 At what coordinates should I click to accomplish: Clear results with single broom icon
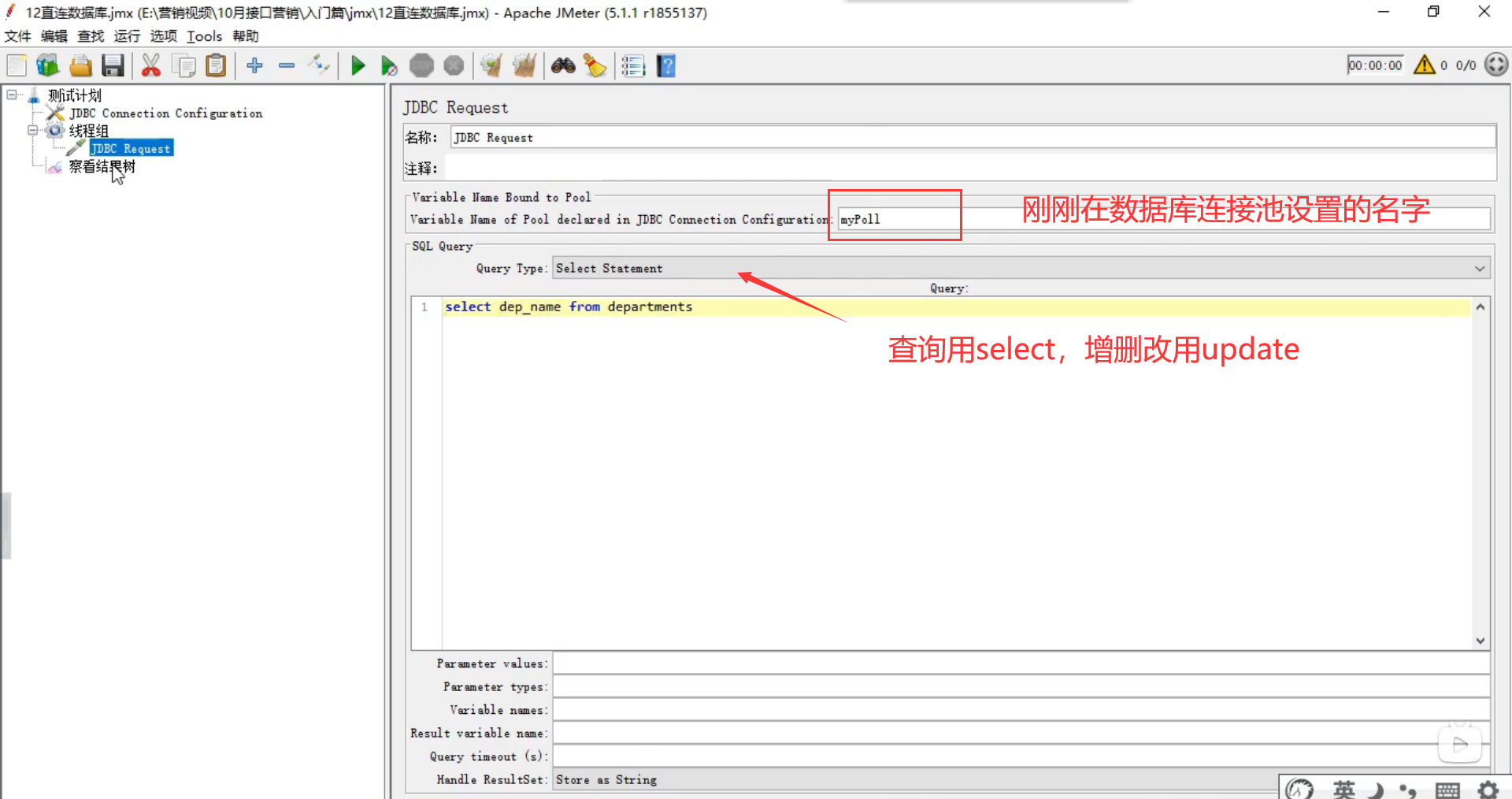coord(491,65)
